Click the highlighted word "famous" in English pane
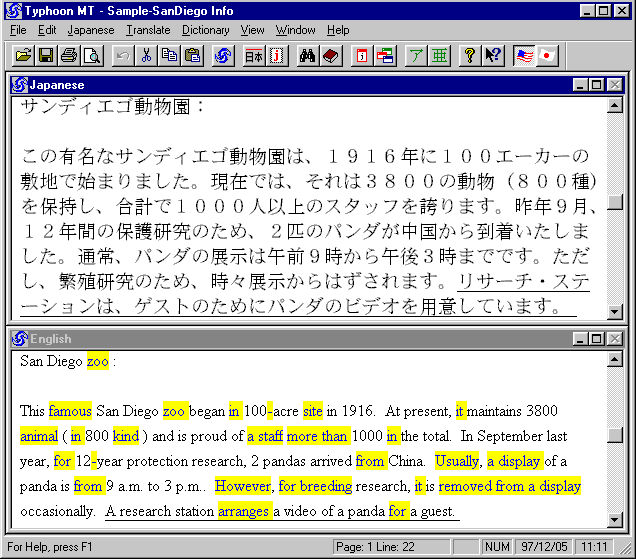The height and width of the screenshot is (559, 636). [x=70, y=411]
